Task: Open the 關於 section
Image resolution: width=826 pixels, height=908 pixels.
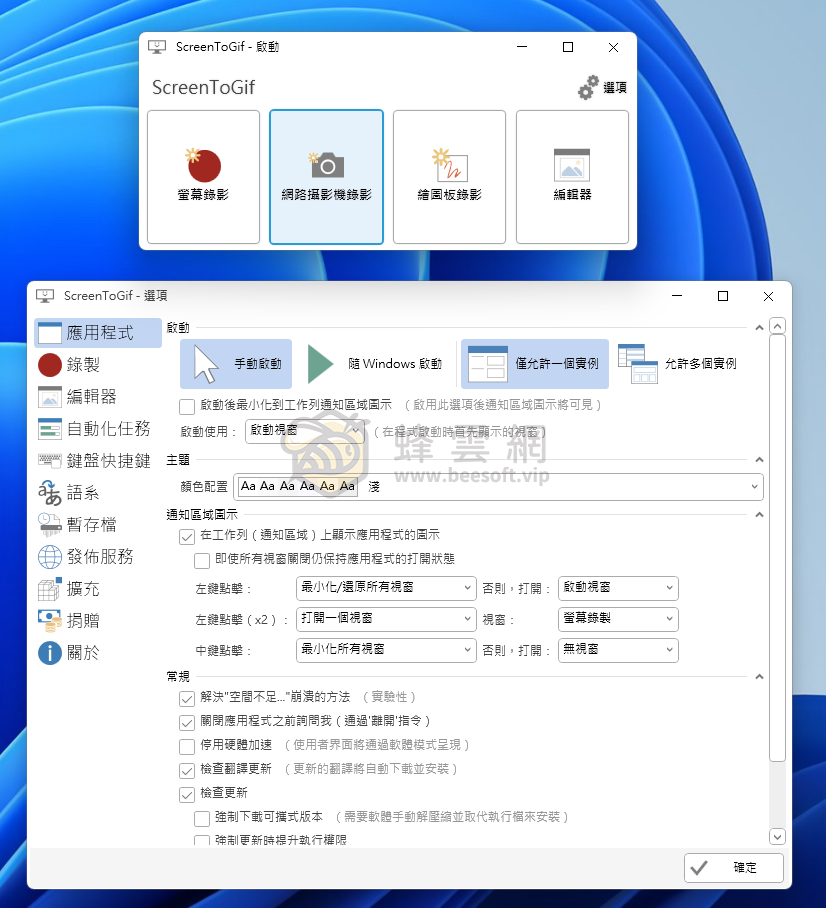Action: pyautogui.click(x=98, y=653)
